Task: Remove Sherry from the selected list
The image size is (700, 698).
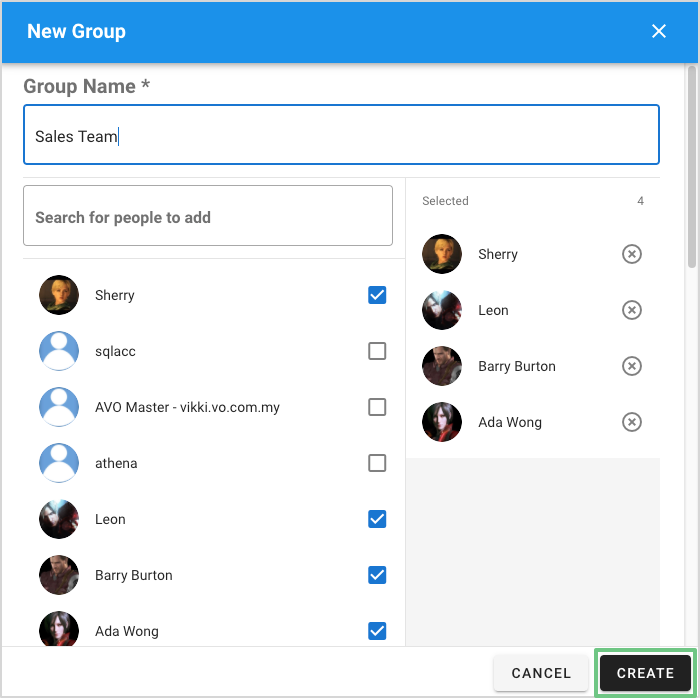Action: coord(632,254)
